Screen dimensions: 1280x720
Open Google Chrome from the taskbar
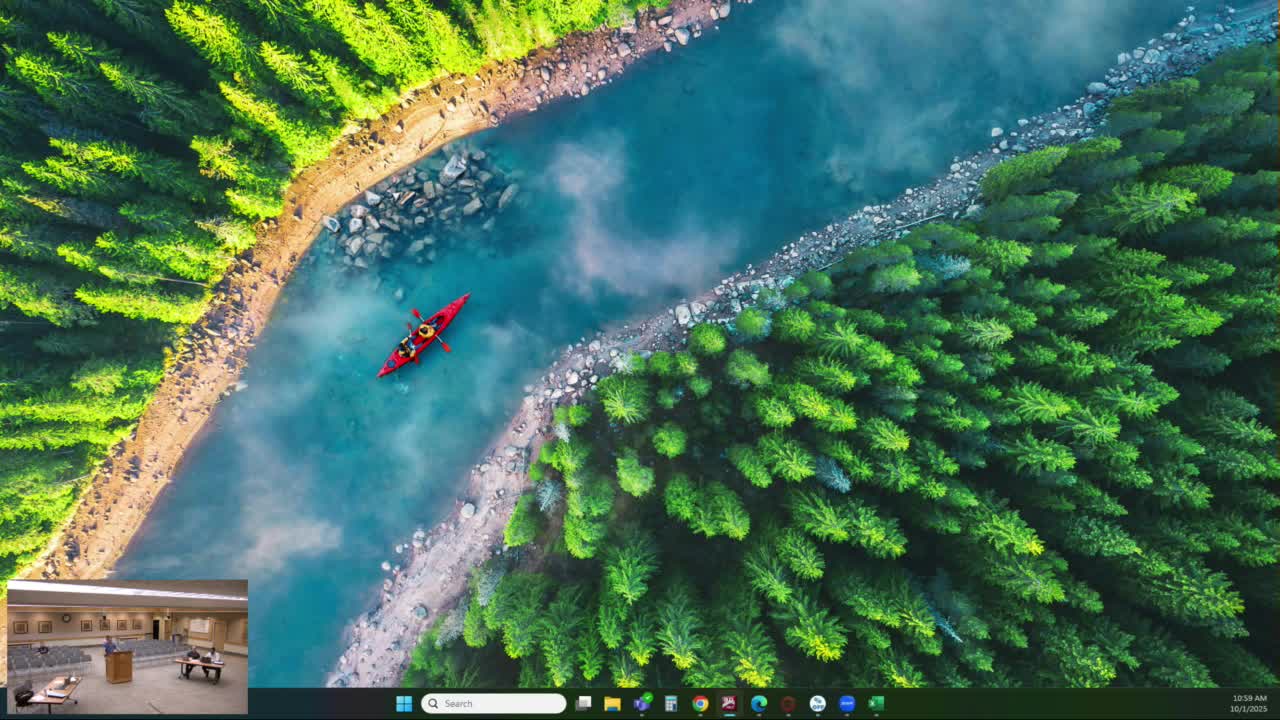(700, 704)
